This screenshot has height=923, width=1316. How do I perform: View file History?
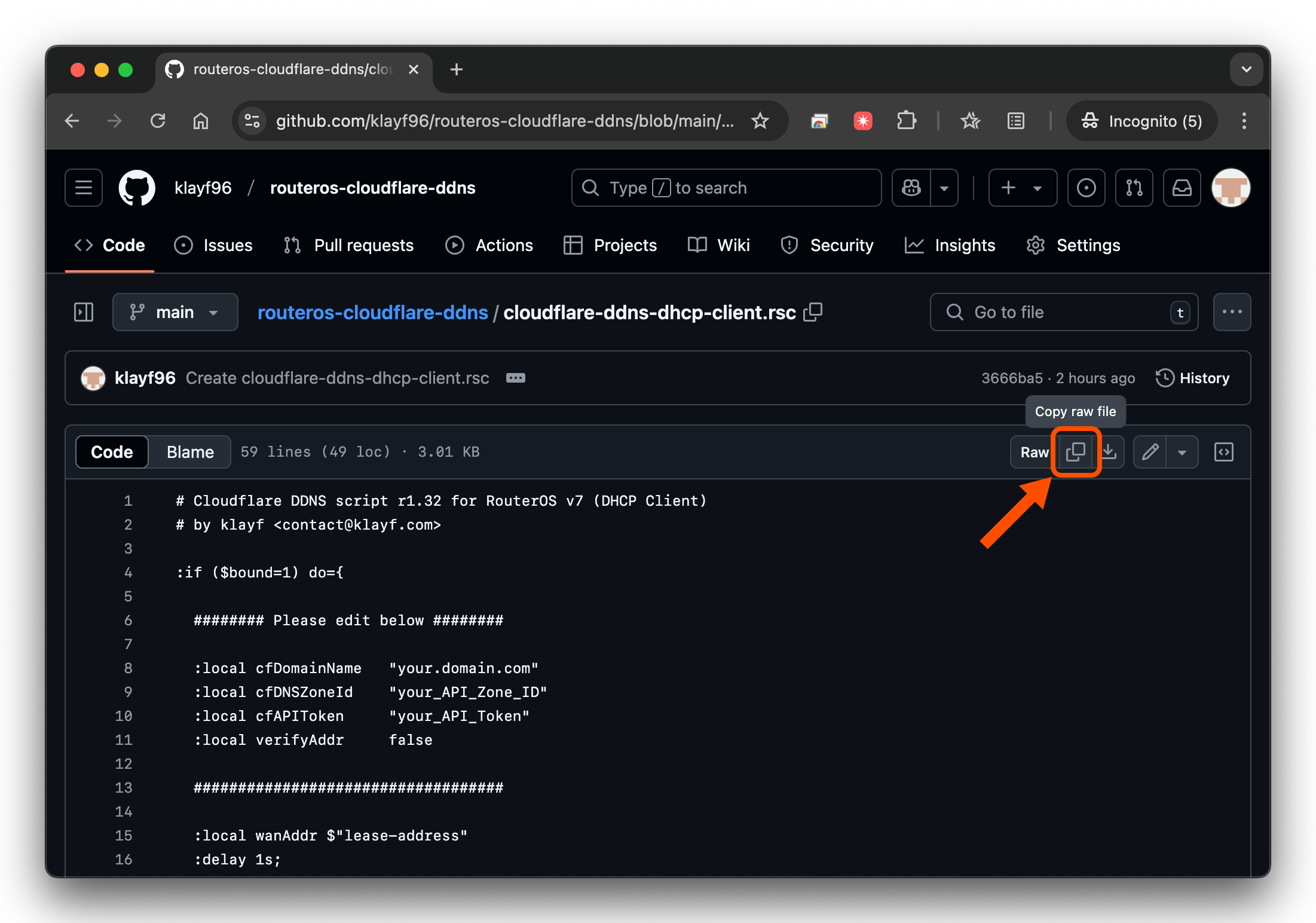coord(1193,378)
